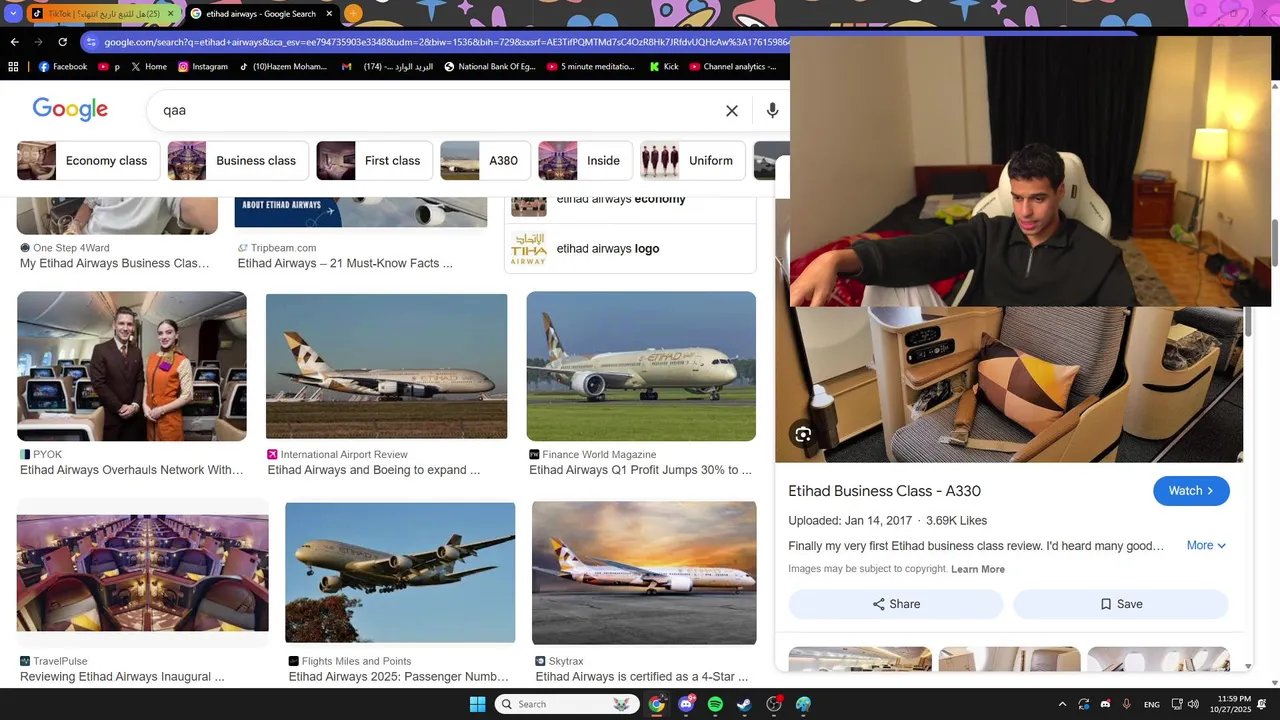Open the OBS Studio taskbar icon
Viewport: 1280px width, 720px height.
pyautogui.click(x=774, y=704)
